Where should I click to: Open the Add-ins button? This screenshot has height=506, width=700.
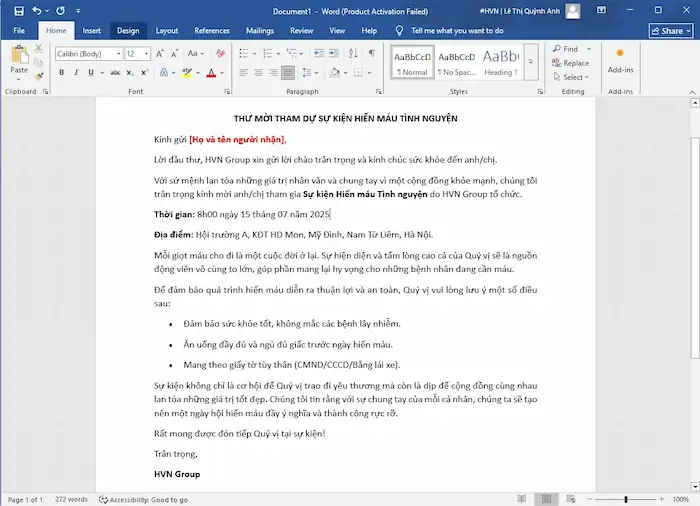[x=620, y=60]
